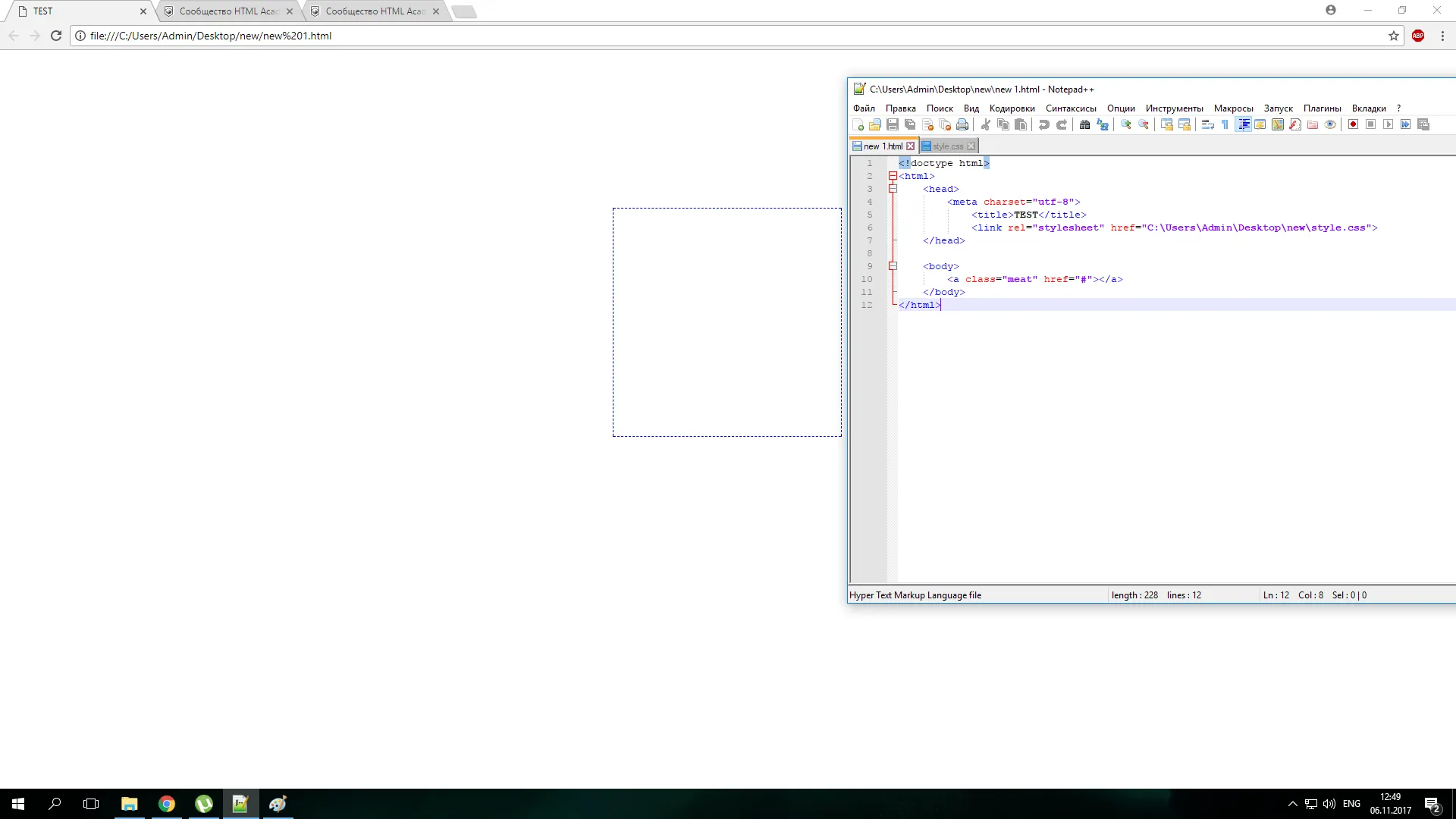Viewport: 1456px width, 819px height.
Task: Print the document from Notepad++ toolbar
Action: [x=962, y=124]
